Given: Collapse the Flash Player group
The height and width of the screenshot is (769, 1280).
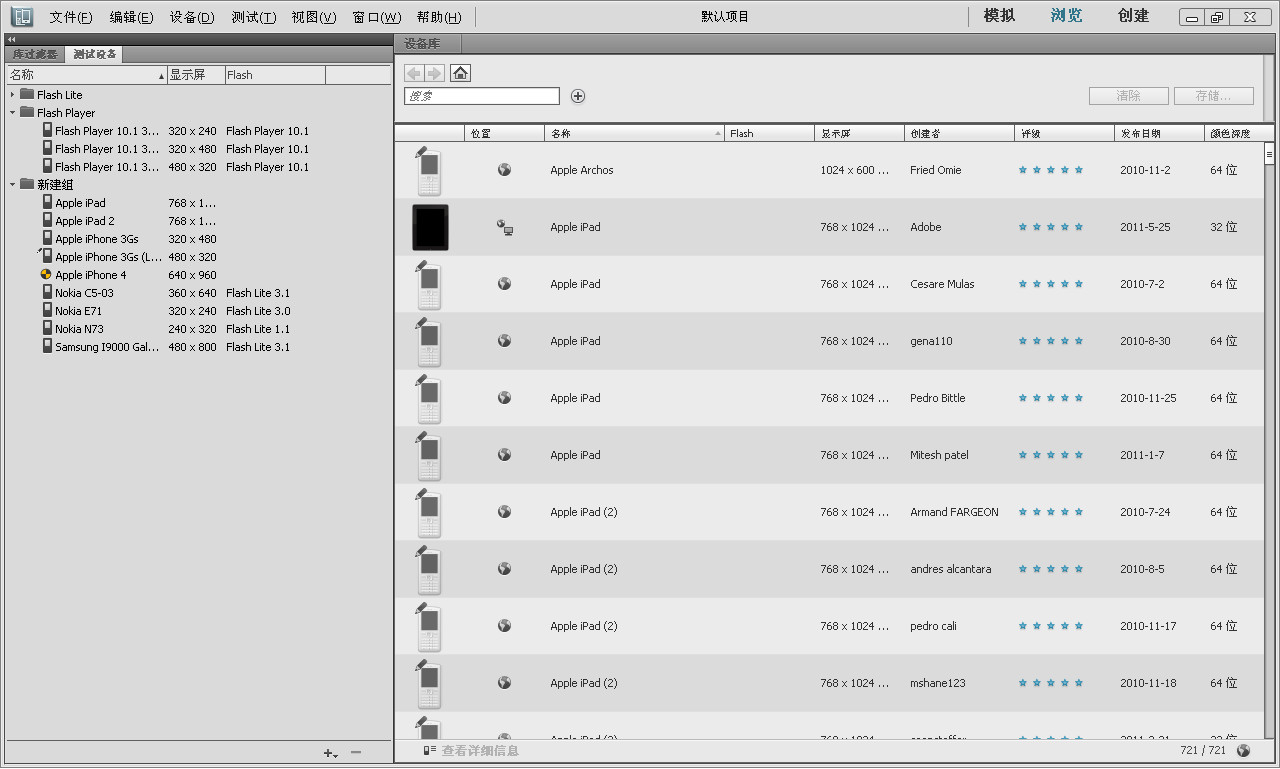Looking at the screenshot, I should [13, 113].
